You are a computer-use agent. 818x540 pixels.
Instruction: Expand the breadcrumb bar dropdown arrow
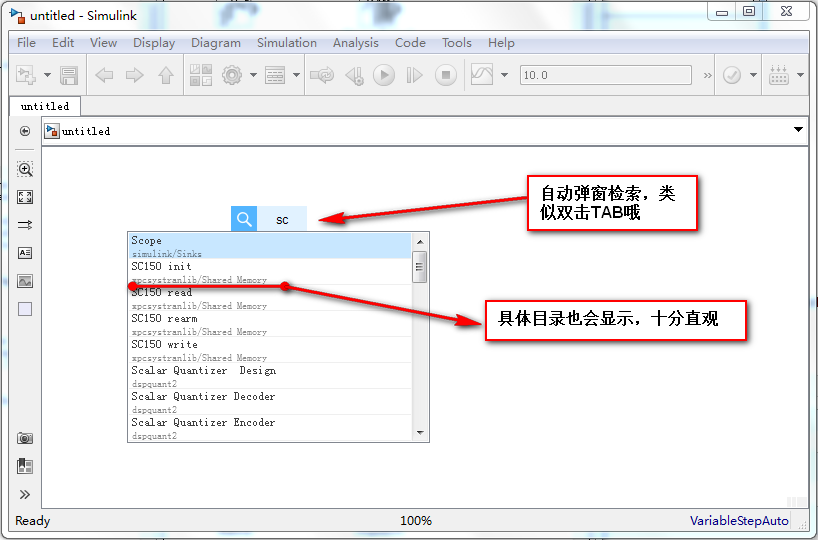pos(798,129)
